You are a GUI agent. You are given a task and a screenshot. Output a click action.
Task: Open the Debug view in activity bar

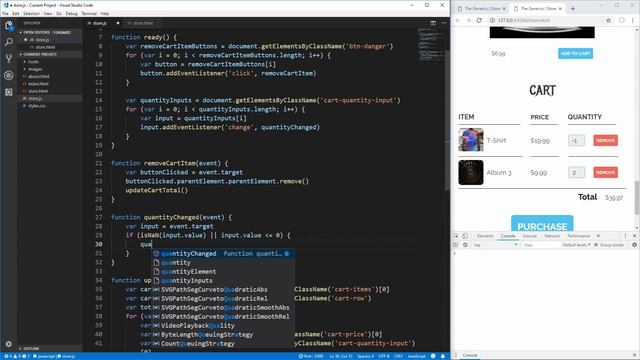pyautogui.click(x=9, y=76)
